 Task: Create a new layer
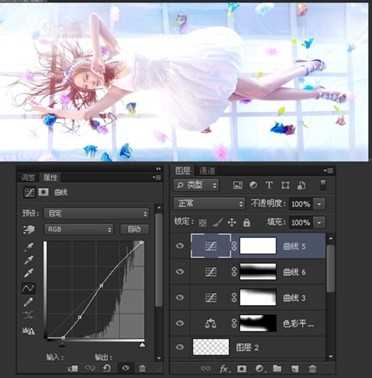coord(295,368)
